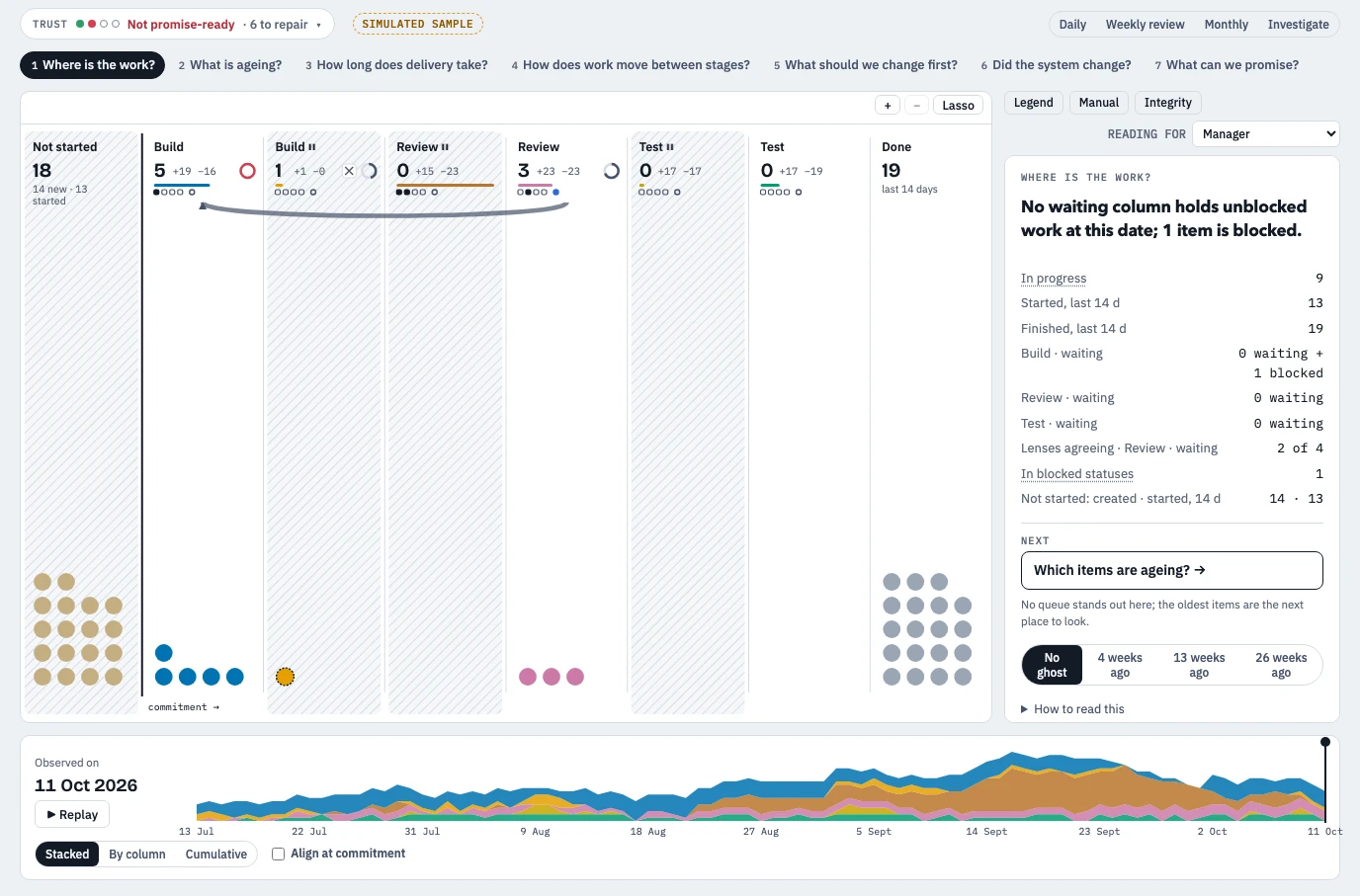This screenshot has width=1360, height=896.
Task: Switch to Investigate mode
Action: click(1298, 25)
